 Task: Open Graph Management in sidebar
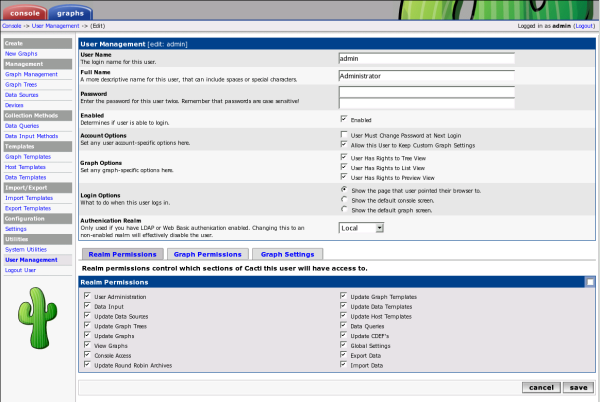click(x=31, y=74)
